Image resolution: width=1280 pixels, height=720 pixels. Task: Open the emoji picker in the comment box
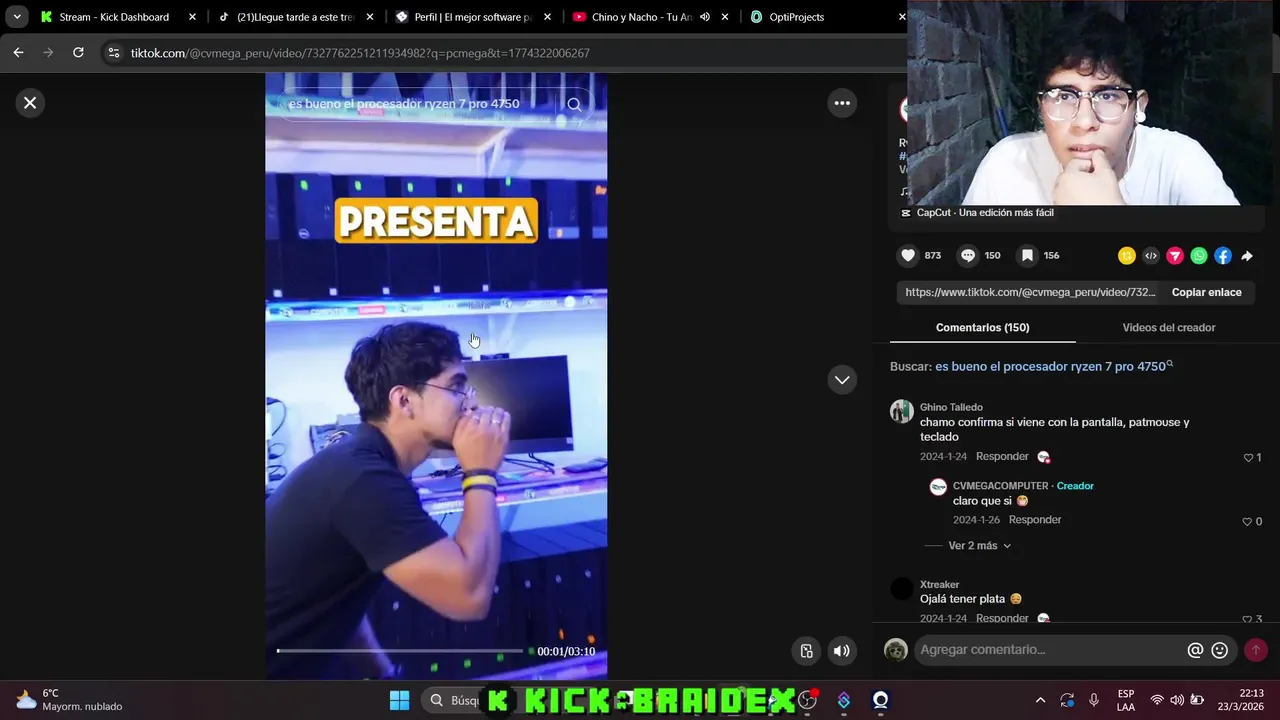pyautogui.click(x=1220, y=650)
